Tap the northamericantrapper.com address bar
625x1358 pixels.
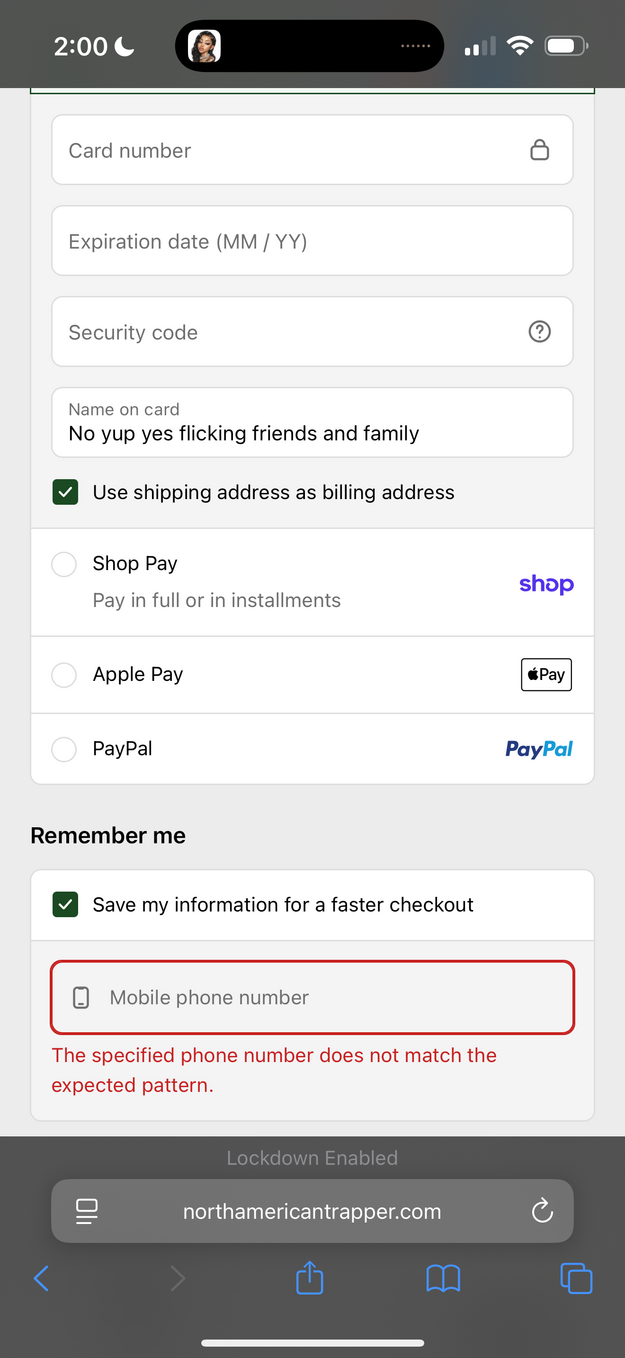[312, 1212]
